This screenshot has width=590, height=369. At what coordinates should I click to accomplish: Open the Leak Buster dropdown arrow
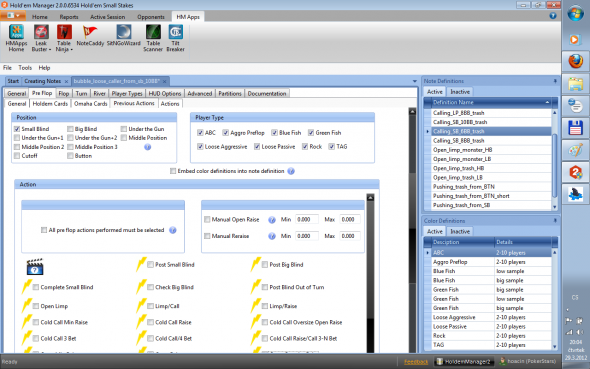[50, 50]
